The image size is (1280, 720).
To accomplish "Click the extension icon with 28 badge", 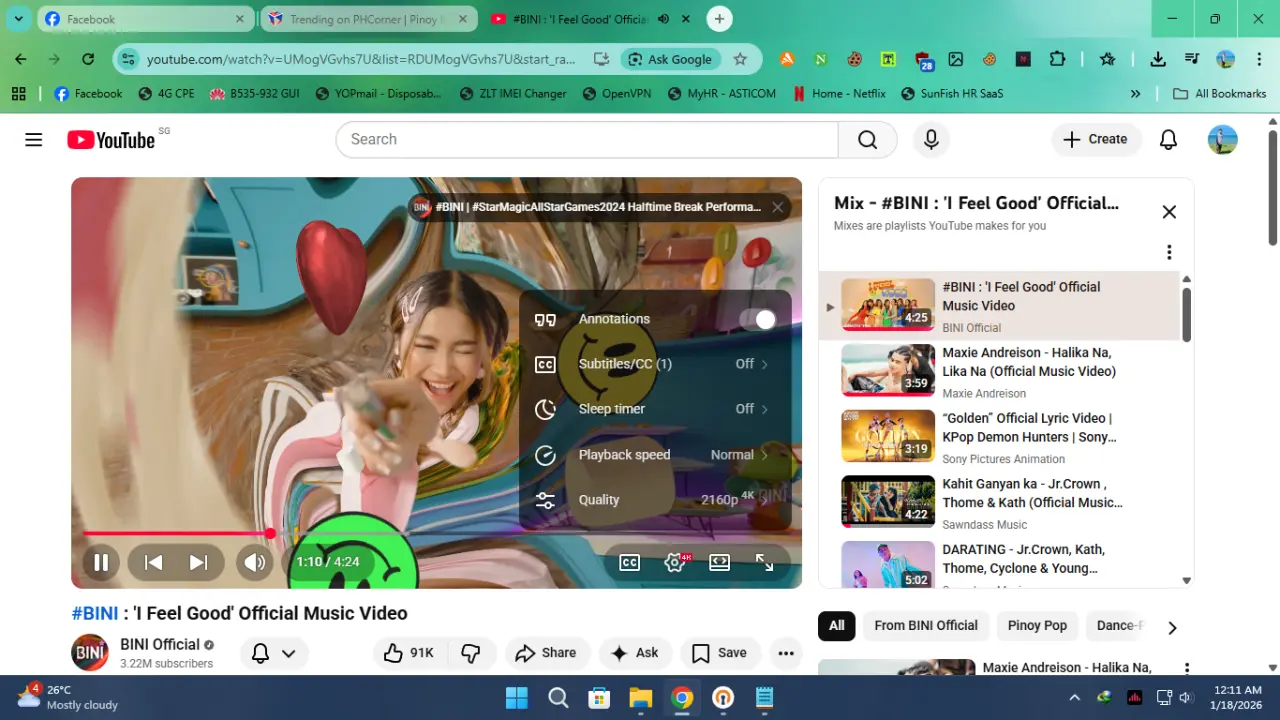I will 923,60.
